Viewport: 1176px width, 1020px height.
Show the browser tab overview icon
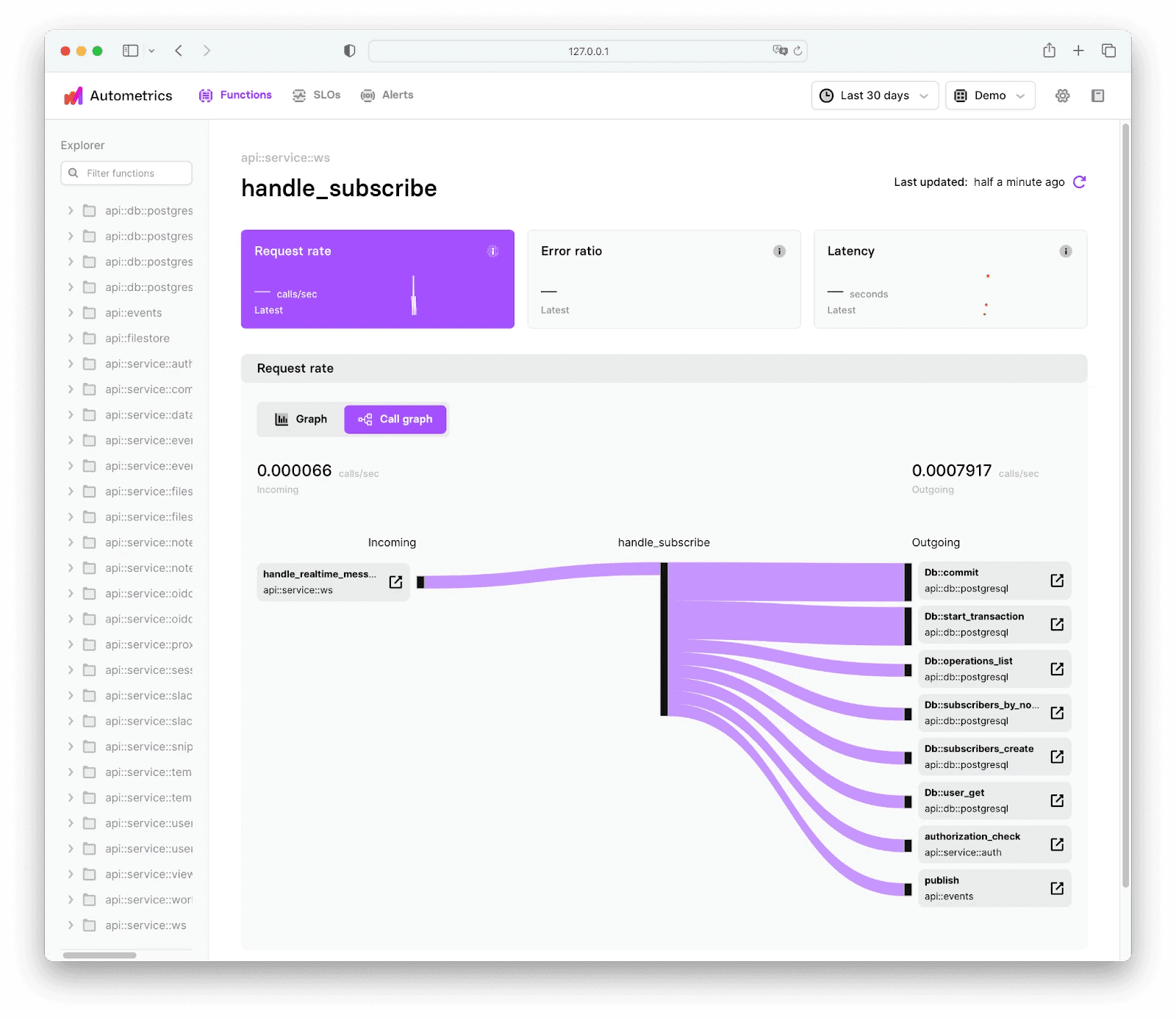(x=1108, y=51)
